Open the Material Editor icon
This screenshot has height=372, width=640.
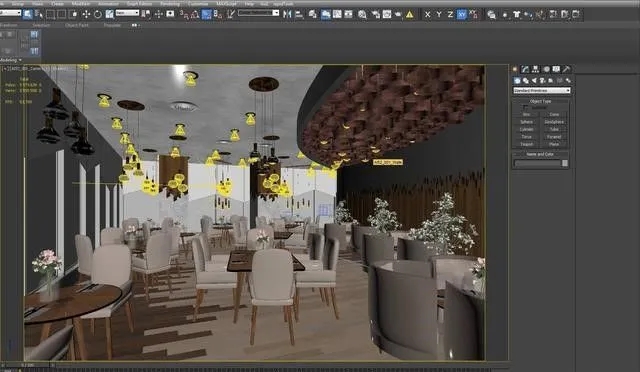point(362,14)
